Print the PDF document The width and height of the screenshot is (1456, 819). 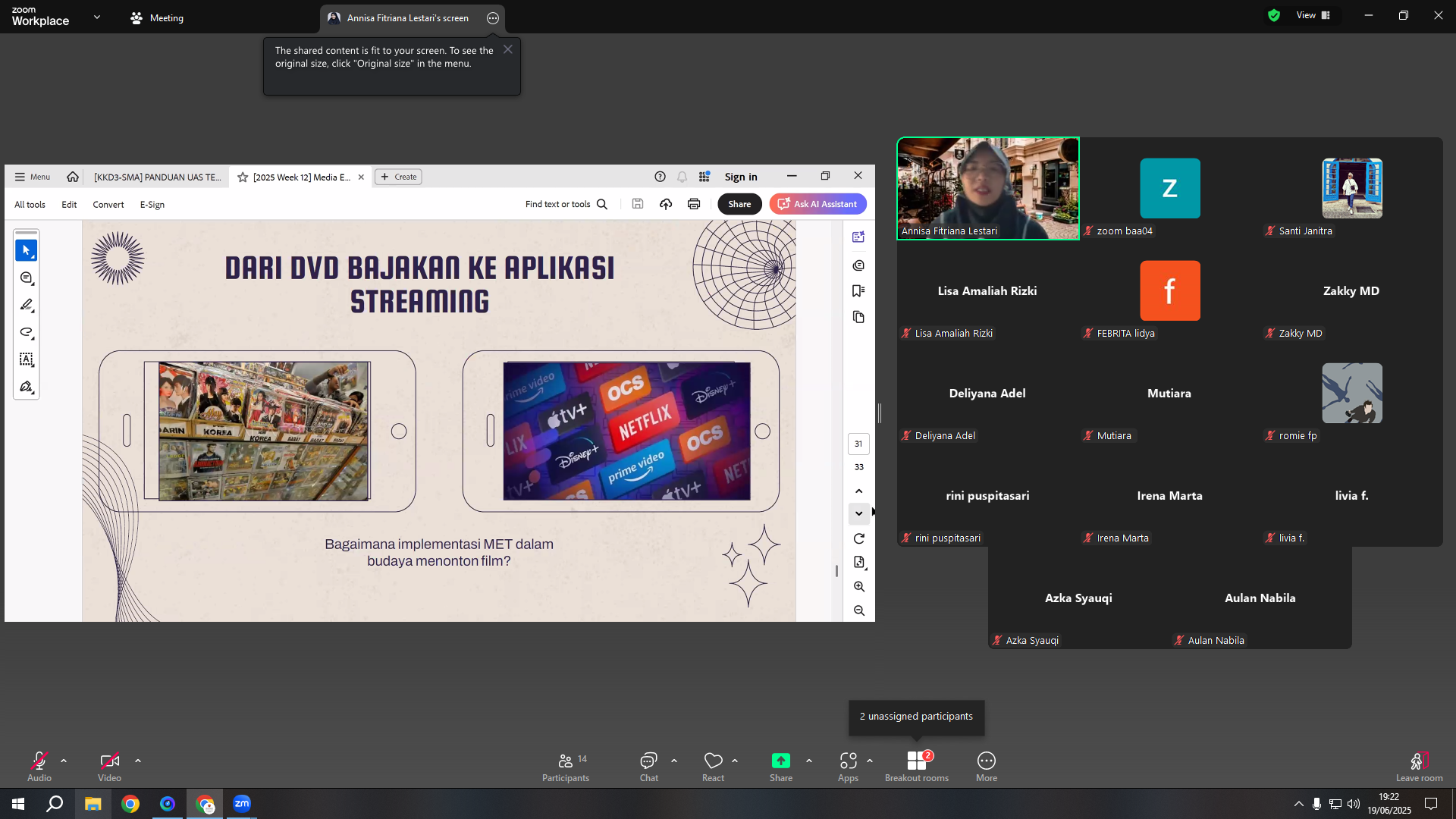point(694,204)
